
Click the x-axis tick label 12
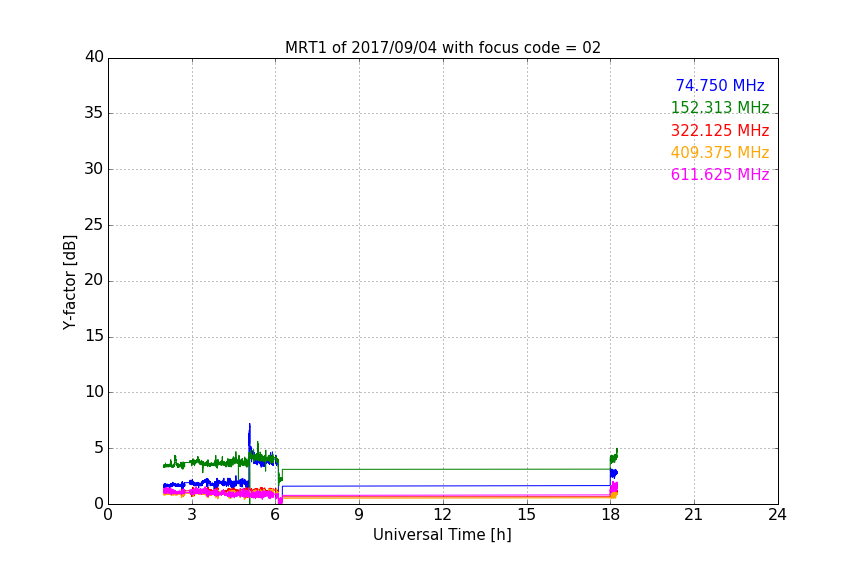click(x=442, y=515)
